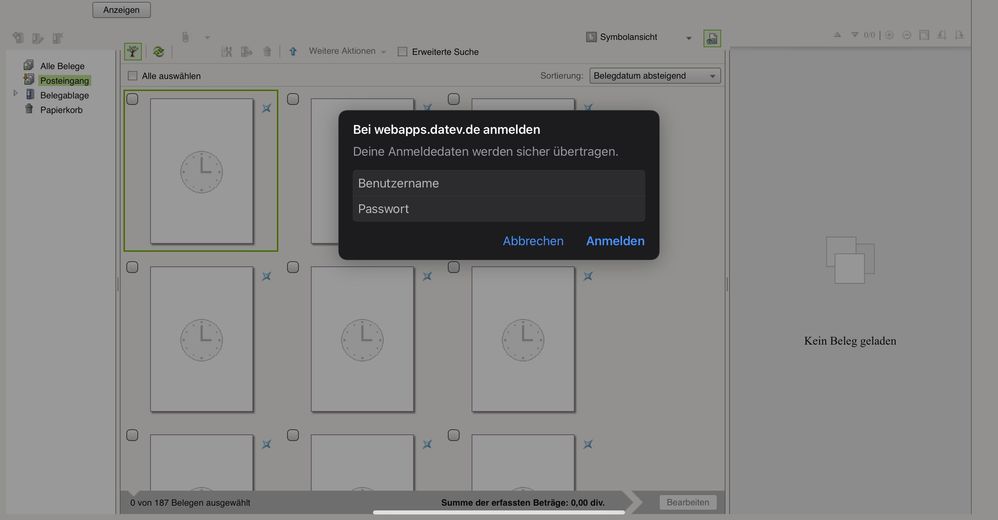Click the second icon above the folder tree
This screenshot has width=998, height=520.
[x=38, y=38]
